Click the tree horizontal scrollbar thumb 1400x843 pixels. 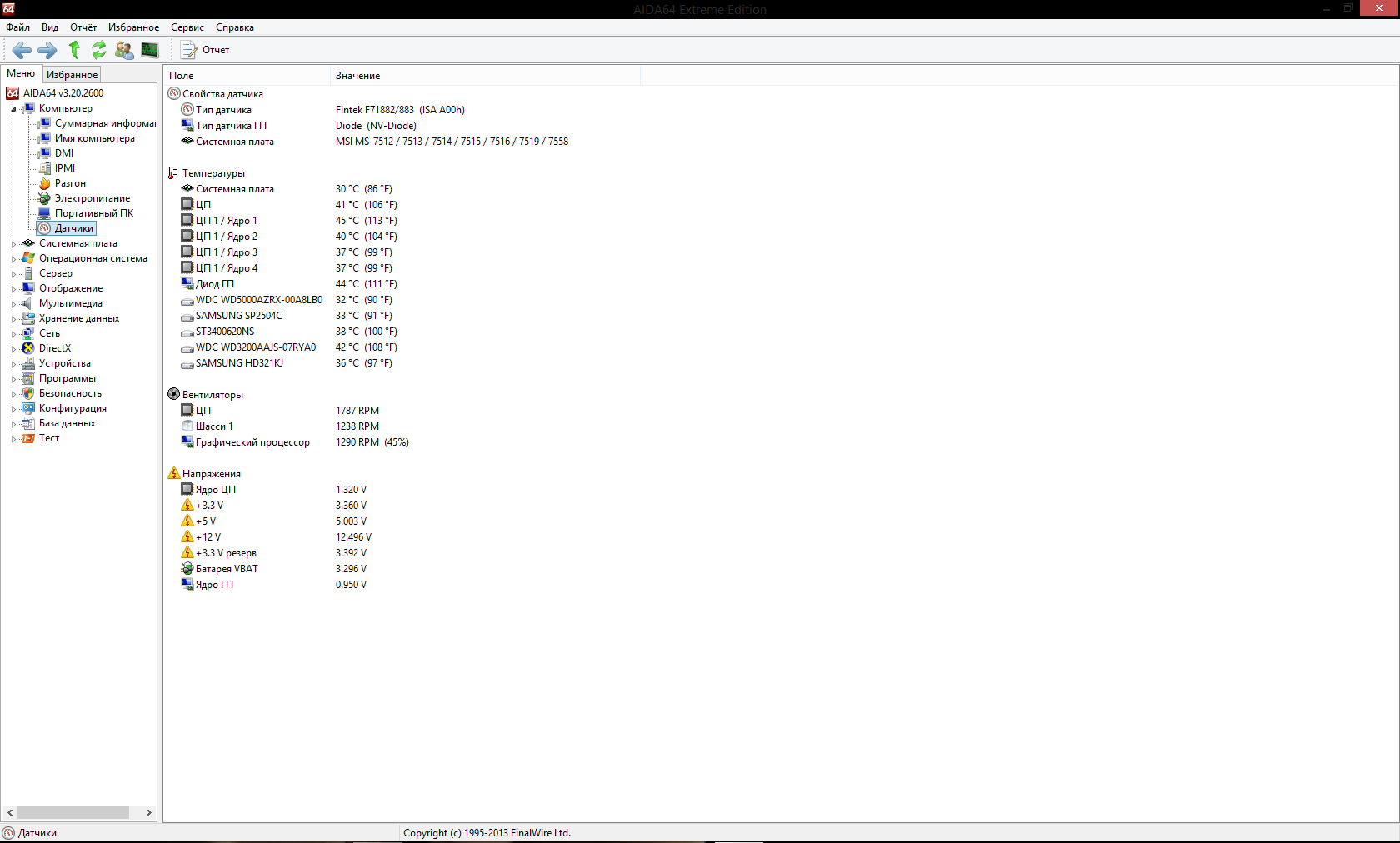coord(73,812)
